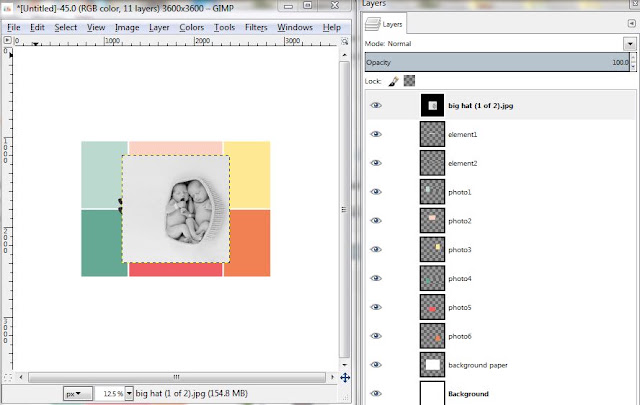Hide the element1 layer with eye icon
The image size is (640, 405).
376,134
